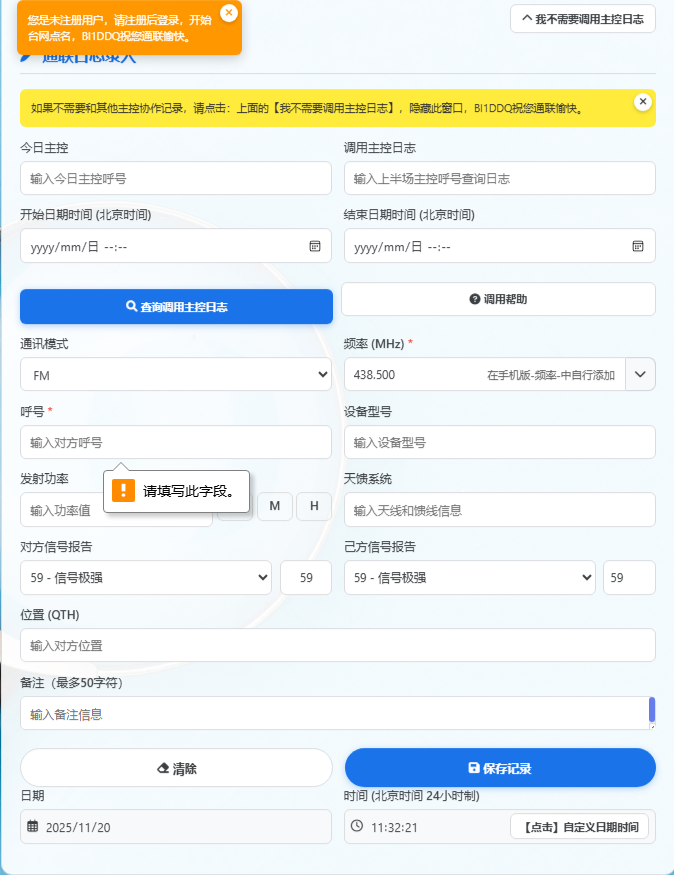
Task: Click 保存记录 save button
Action: click(x=500, y=768)
